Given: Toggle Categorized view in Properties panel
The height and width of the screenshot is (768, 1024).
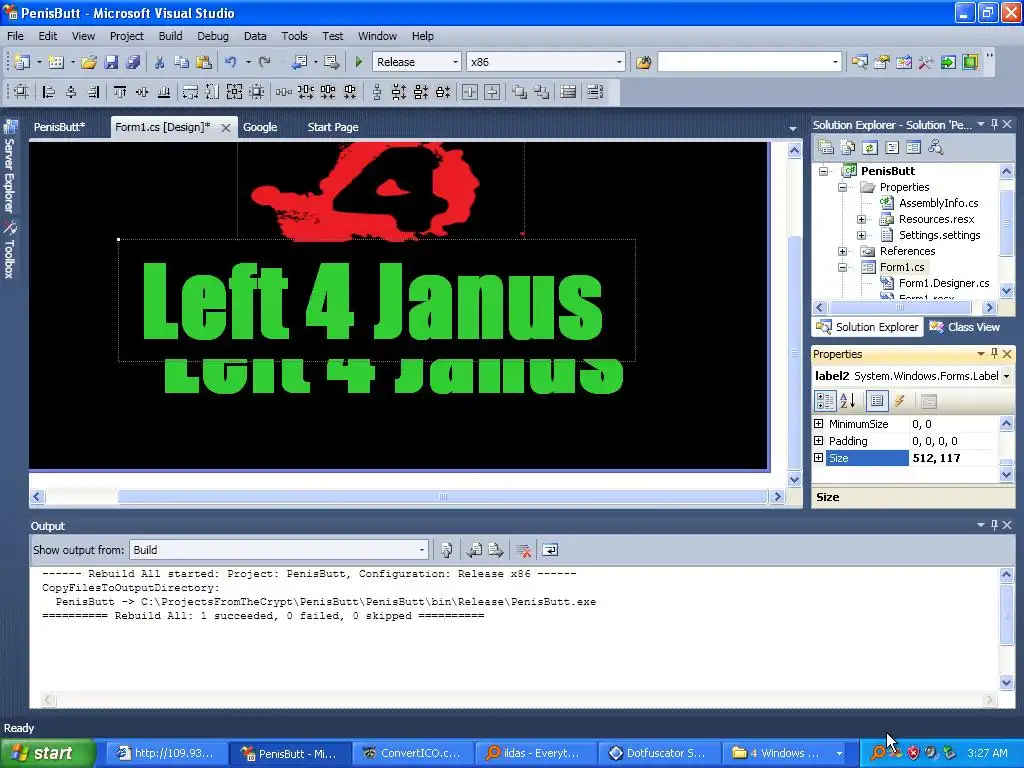Looking at the screenshot, I should (x=825, y=401).
